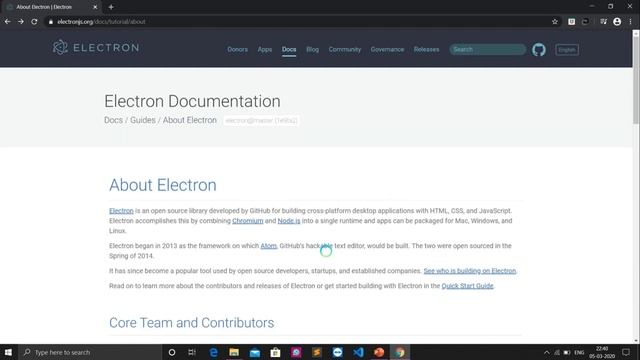The height and width of the screenshot is (360, 640).
Task: Open Microsoft Store from the taskbar
Action: 276,352
